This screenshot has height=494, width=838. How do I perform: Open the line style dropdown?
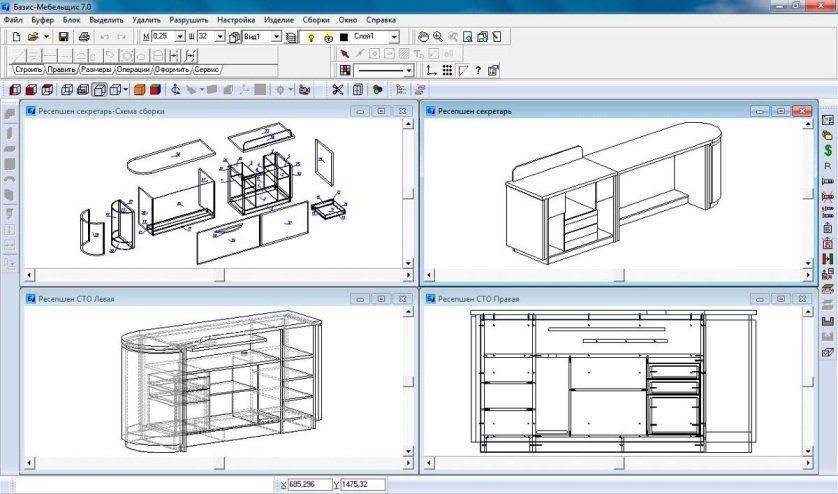click(409, 70)
